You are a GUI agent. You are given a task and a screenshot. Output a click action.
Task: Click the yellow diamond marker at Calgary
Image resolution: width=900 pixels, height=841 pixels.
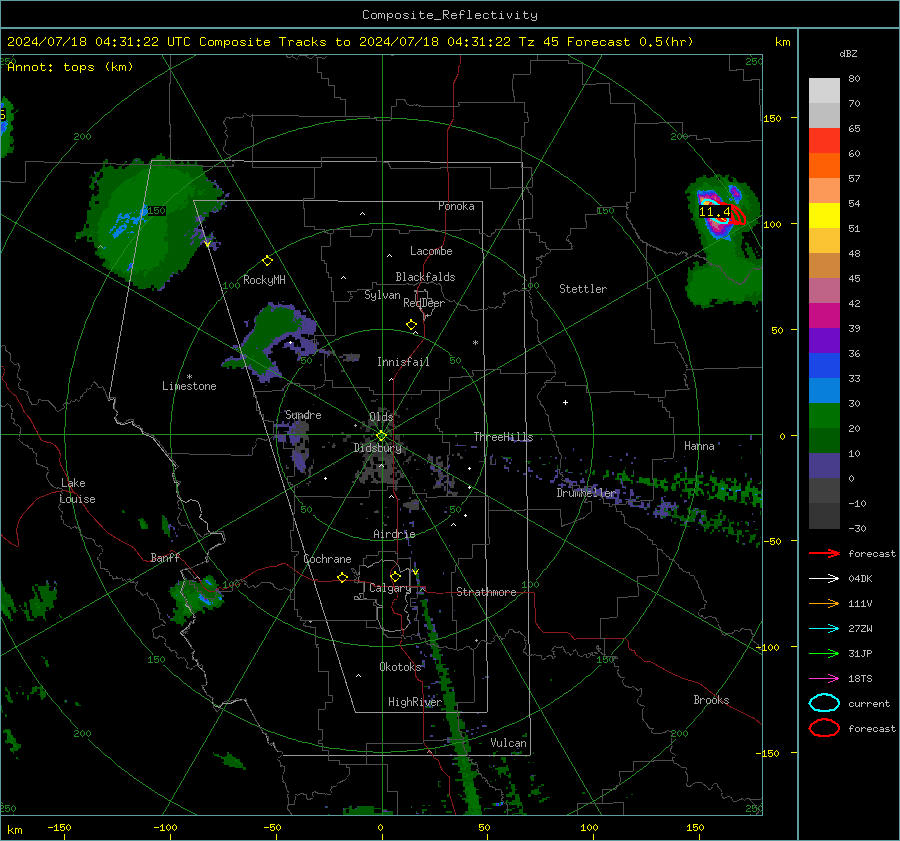(395, 576)
